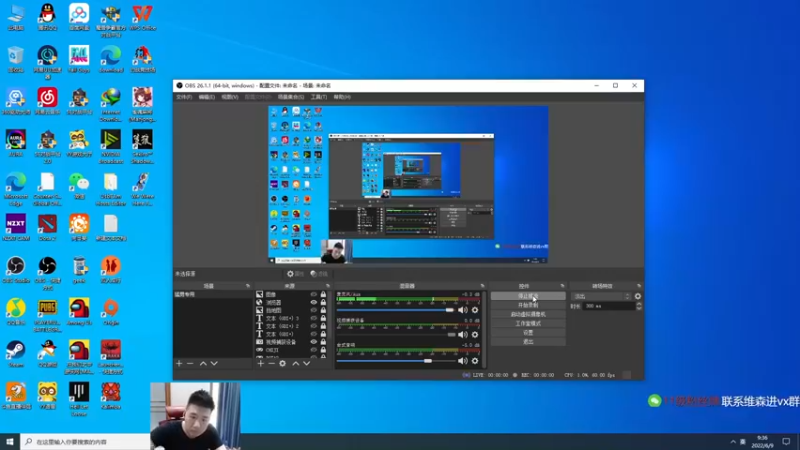
Task: Mute the 视频捕获设备 audio channel speaker
Action: click(462, 335)
